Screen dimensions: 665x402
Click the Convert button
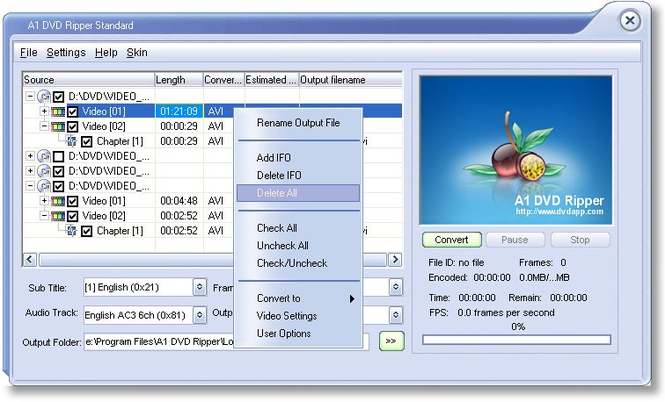452,240
